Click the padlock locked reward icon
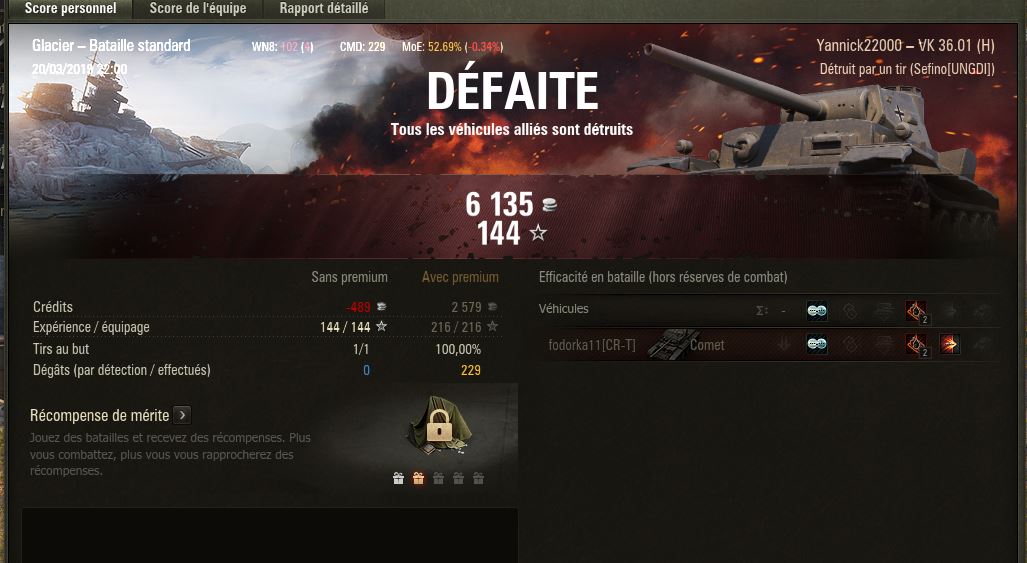Viewport: 1027px width, 563px height. (439, 426)
